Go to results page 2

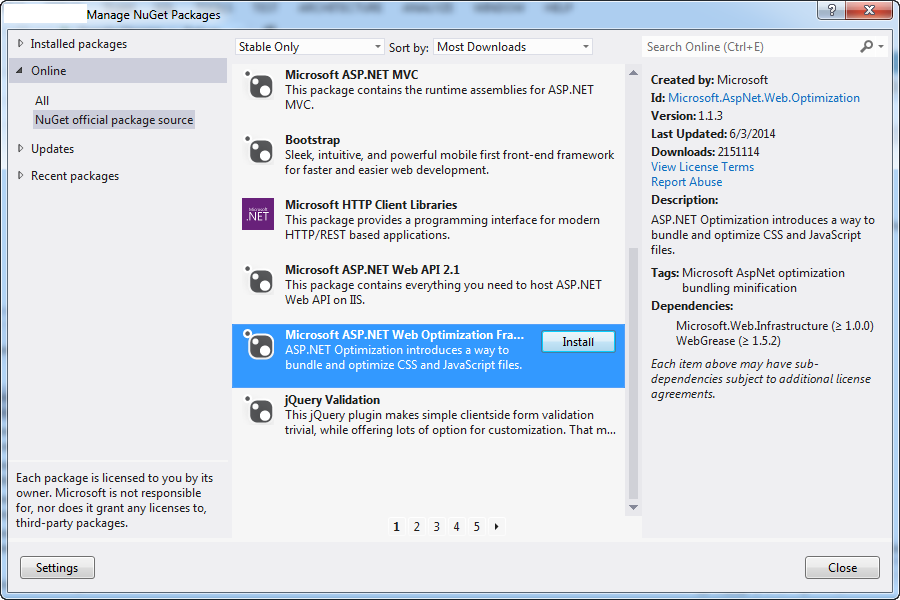417,526
